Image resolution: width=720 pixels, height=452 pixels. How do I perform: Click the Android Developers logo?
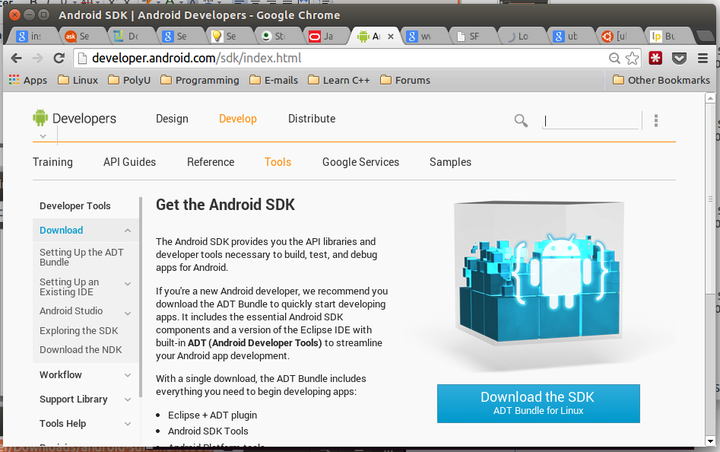click(x=75, y=119)
